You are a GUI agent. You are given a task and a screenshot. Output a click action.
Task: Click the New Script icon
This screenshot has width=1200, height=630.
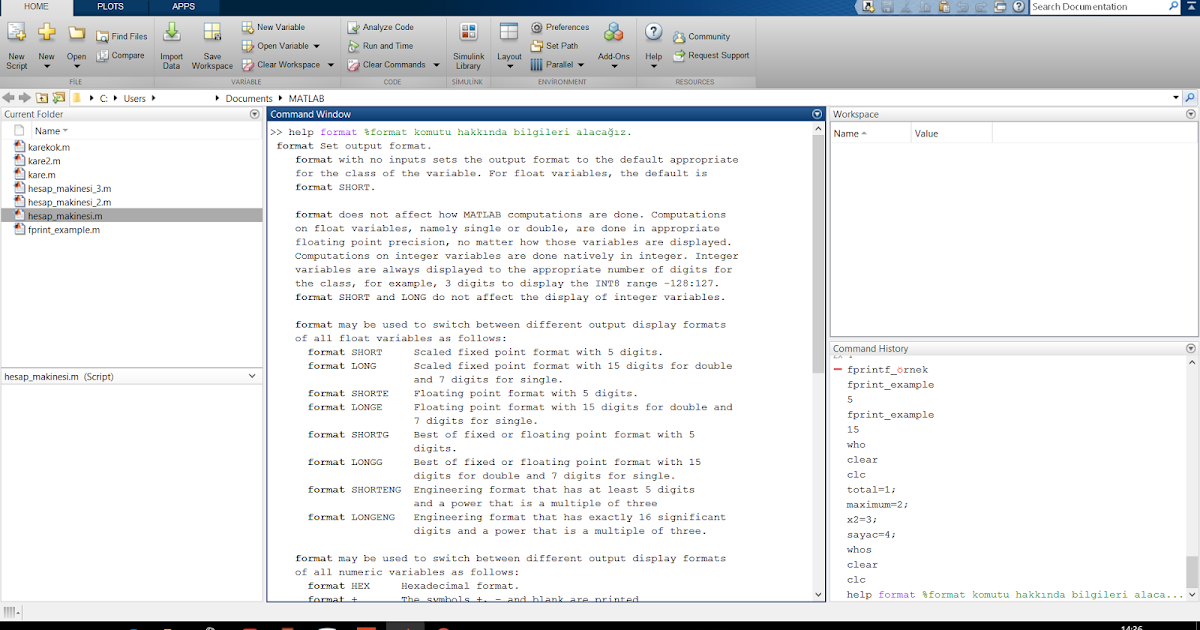(17, 38)
